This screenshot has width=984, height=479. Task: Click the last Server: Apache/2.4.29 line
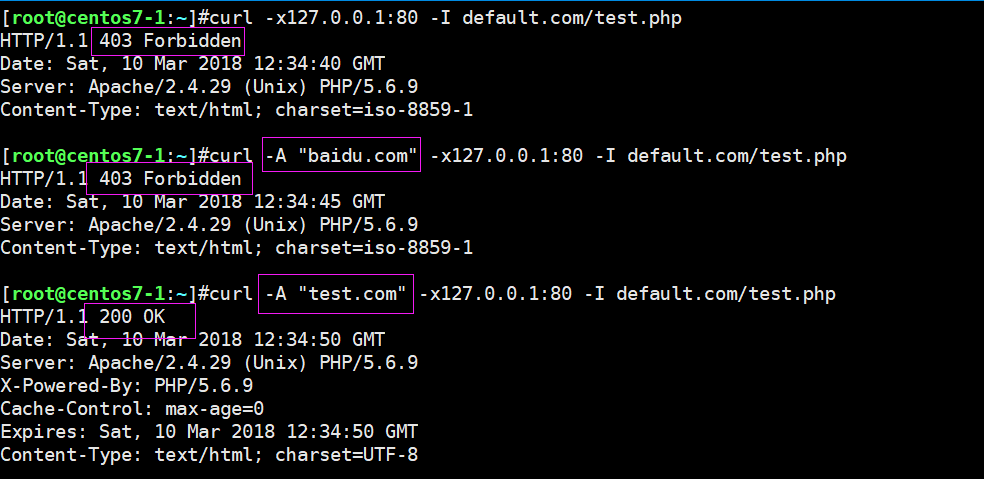(209, 363)
